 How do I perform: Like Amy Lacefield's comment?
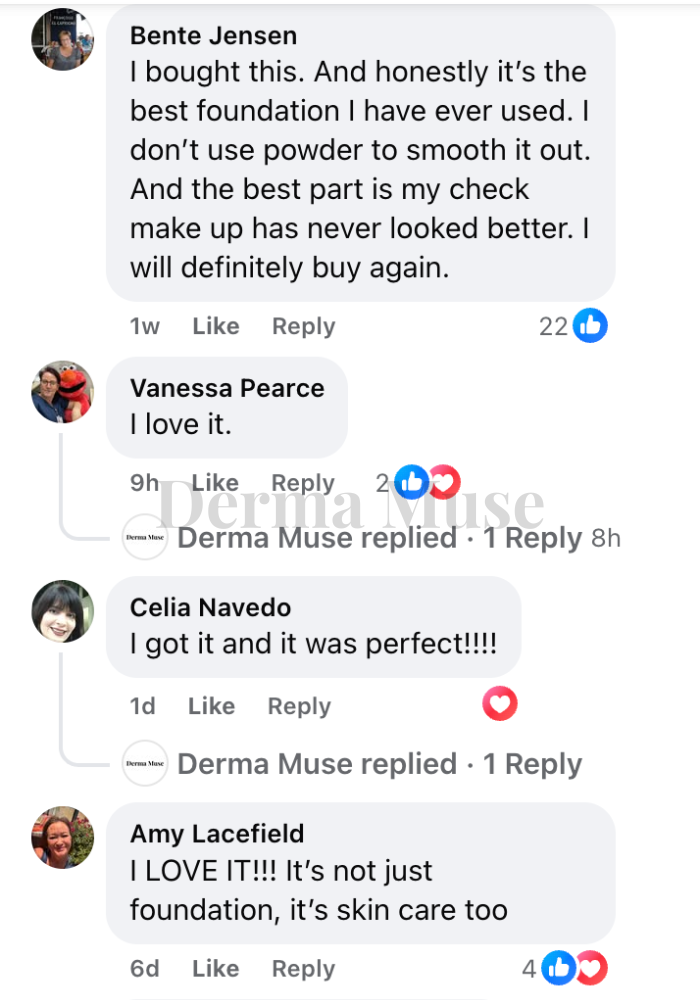click(215, 969)
